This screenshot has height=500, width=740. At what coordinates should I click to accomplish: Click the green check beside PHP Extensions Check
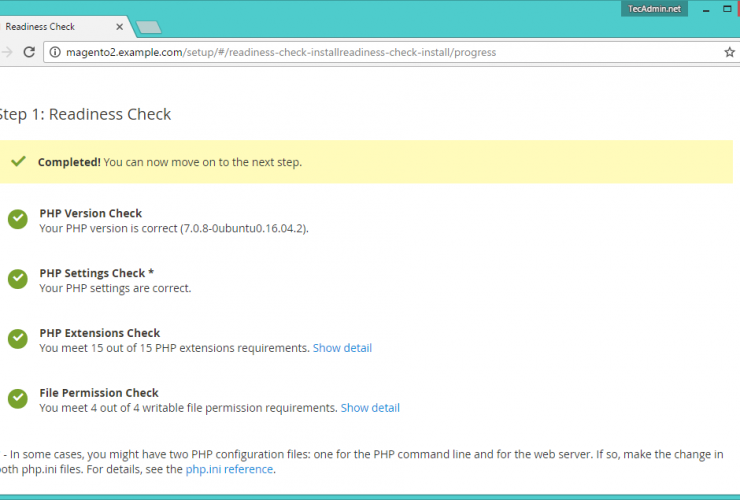[17, 340]
